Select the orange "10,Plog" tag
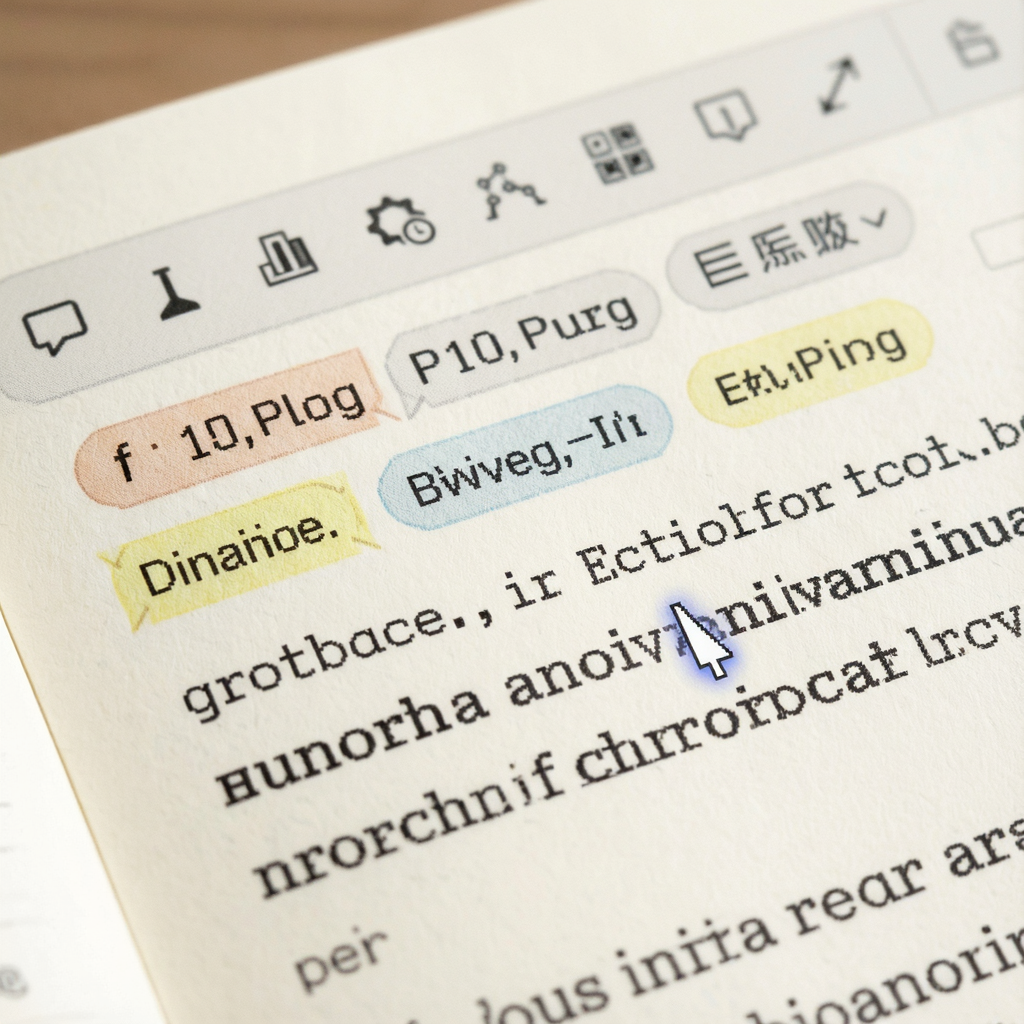Screen dimensions: 1024x1024 click(229, 430)
